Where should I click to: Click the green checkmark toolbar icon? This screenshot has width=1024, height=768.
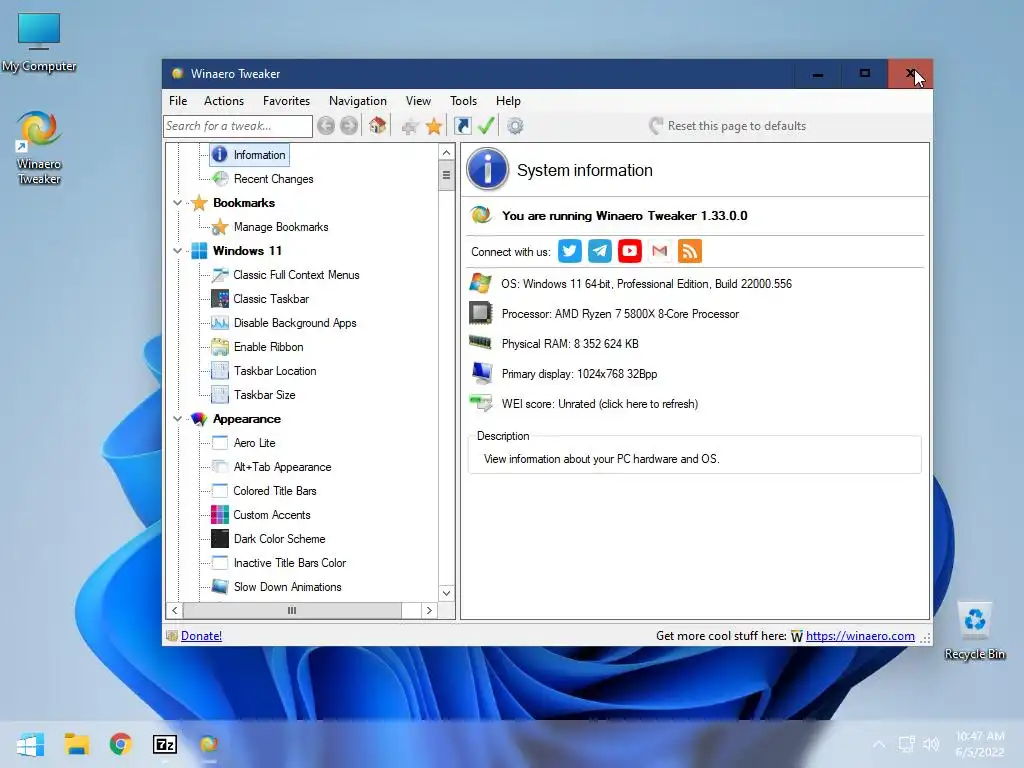click(486, 125)
